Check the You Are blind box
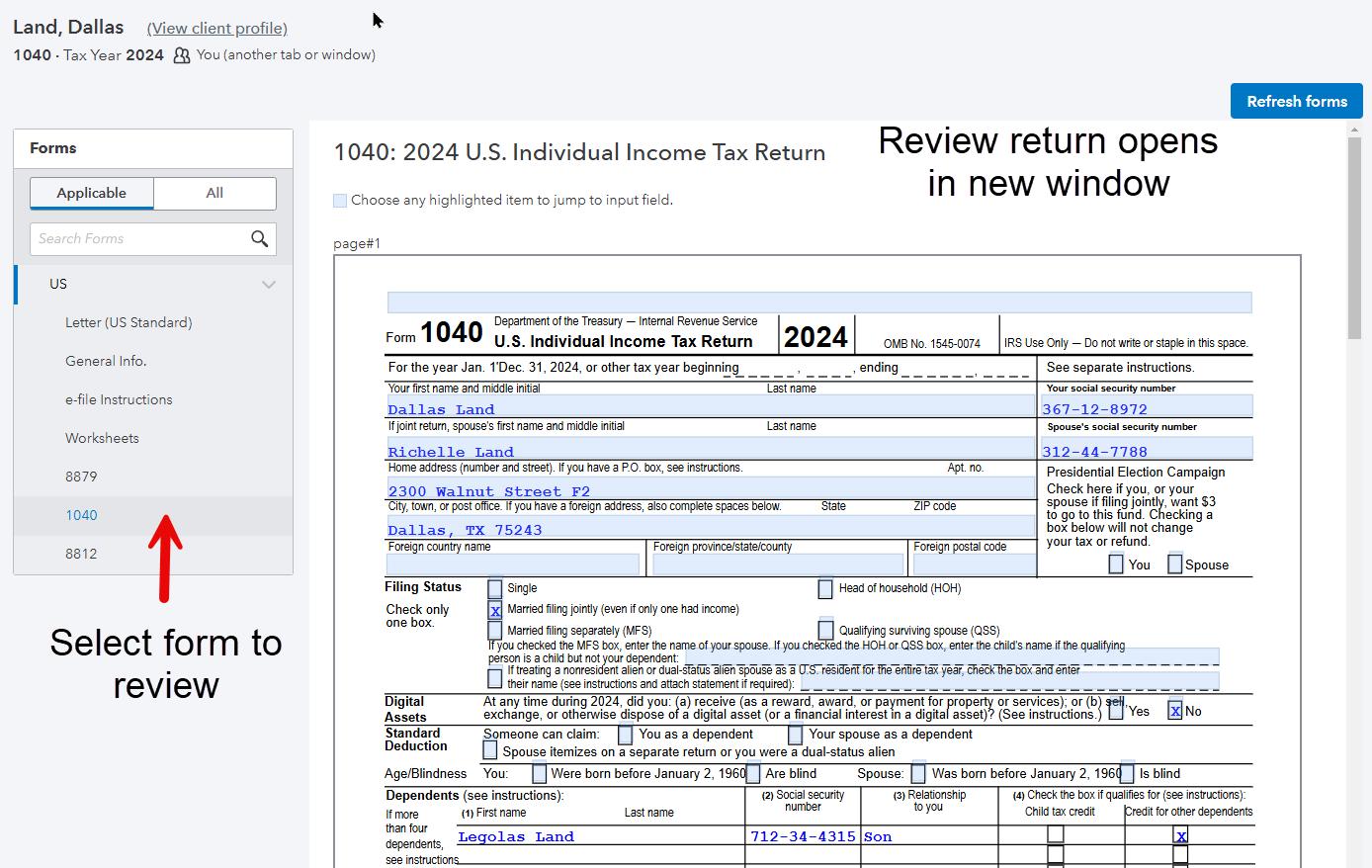Screen dimensions: 1372x868 [753, 773]
